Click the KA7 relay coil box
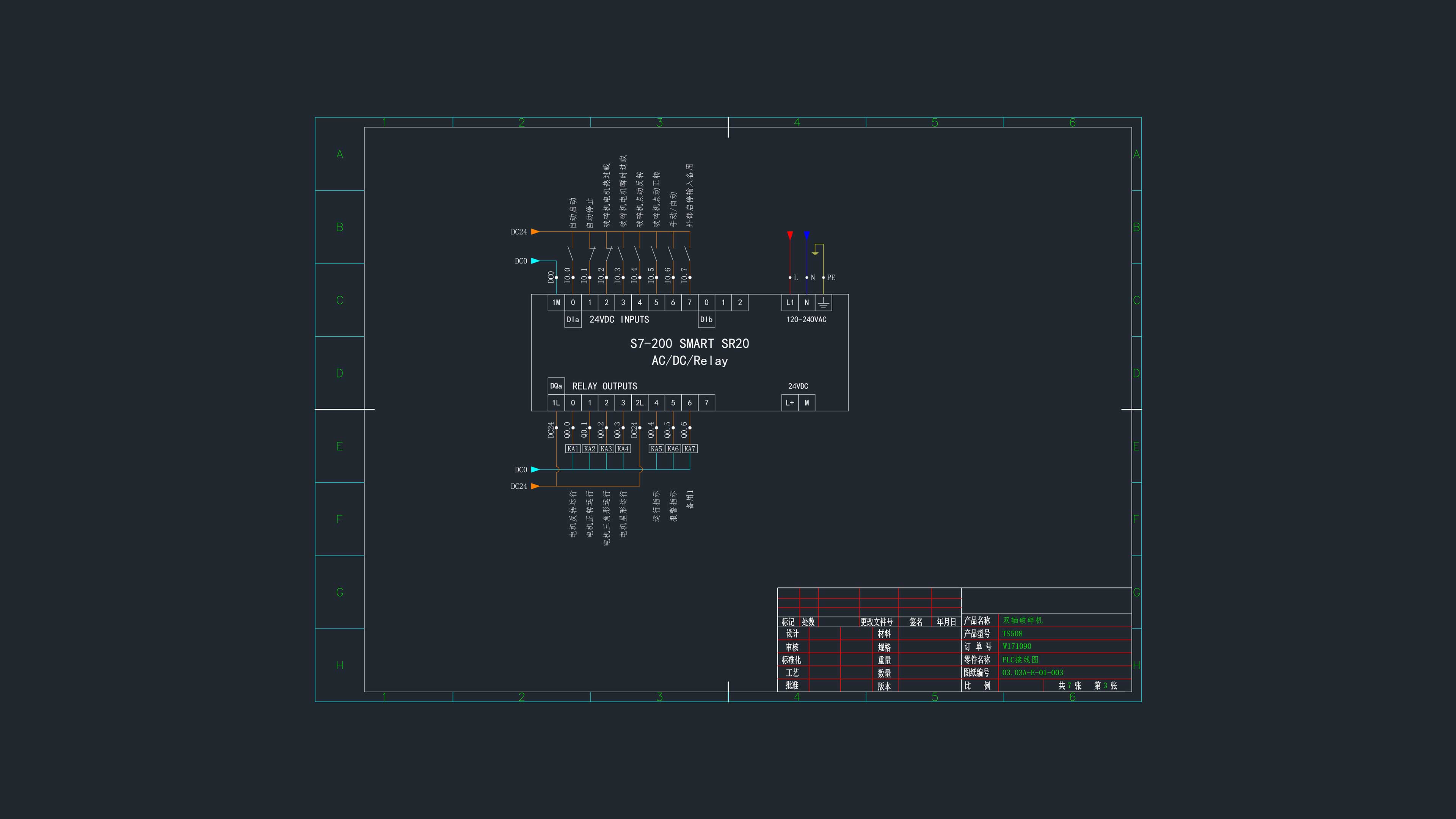1456x819 pixels. coord(690,449)
